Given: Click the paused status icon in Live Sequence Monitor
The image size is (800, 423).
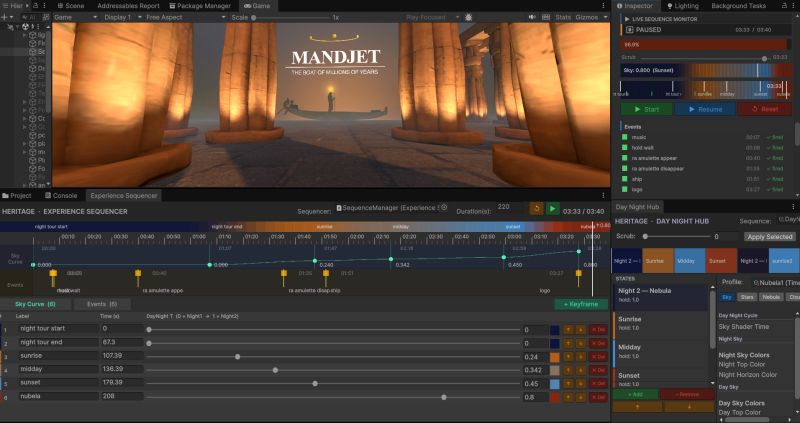Looking at the screenshot, I should coord(630,30).
